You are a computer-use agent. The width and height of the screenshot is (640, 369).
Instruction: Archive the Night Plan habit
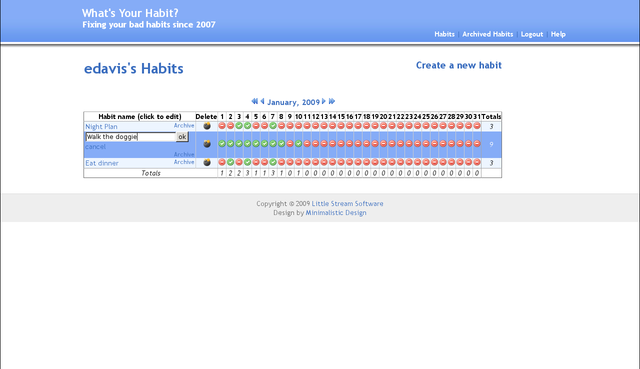184,126
